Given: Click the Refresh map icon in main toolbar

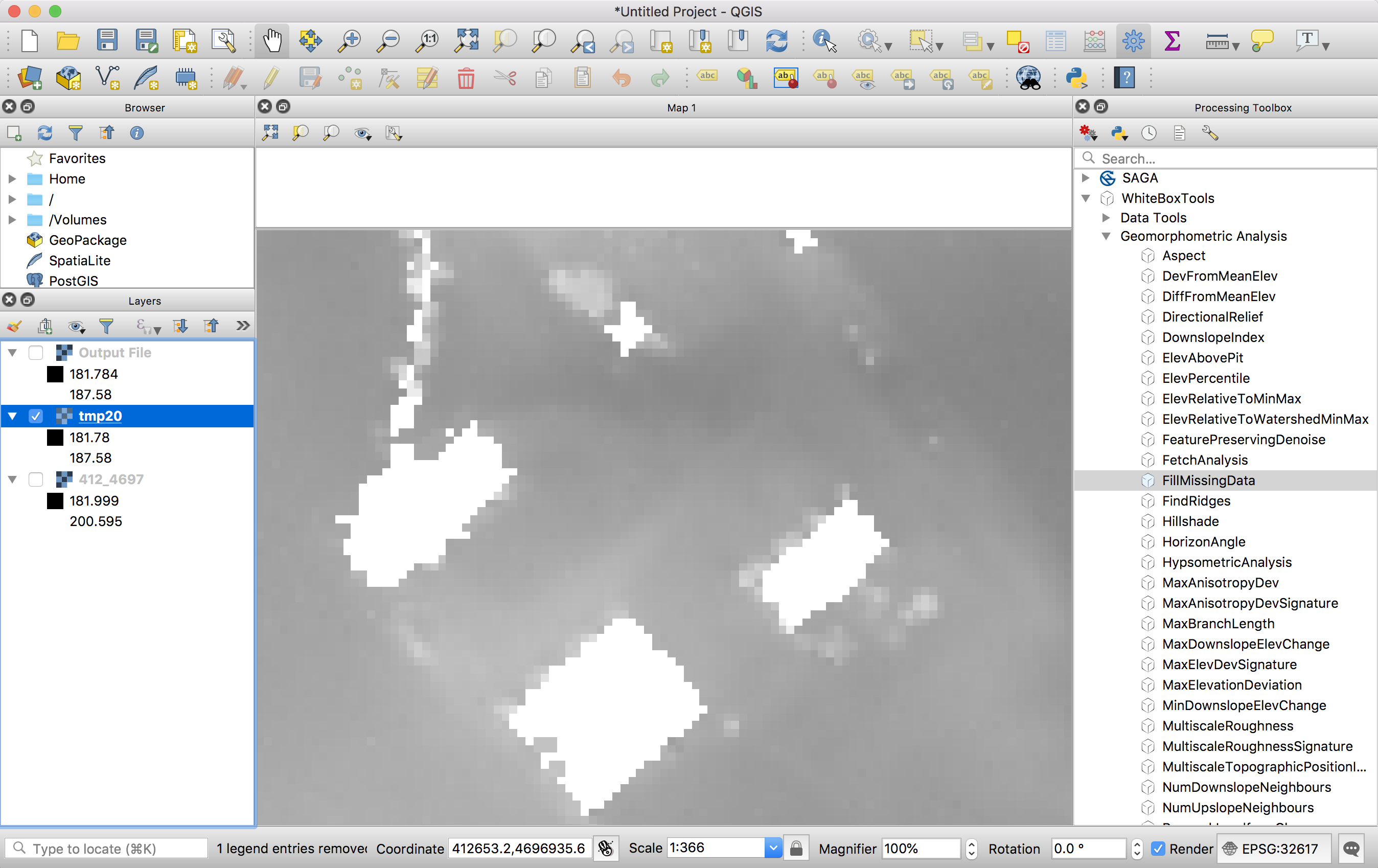Looking at the screenshot, I should (776, 40).
